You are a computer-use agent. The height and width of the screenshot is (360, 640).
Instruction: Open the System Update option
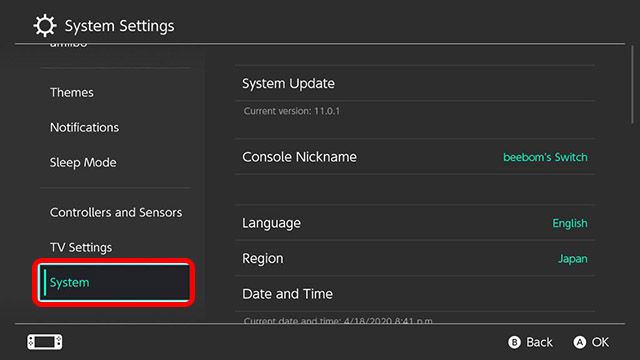click(x=415, y=83)
